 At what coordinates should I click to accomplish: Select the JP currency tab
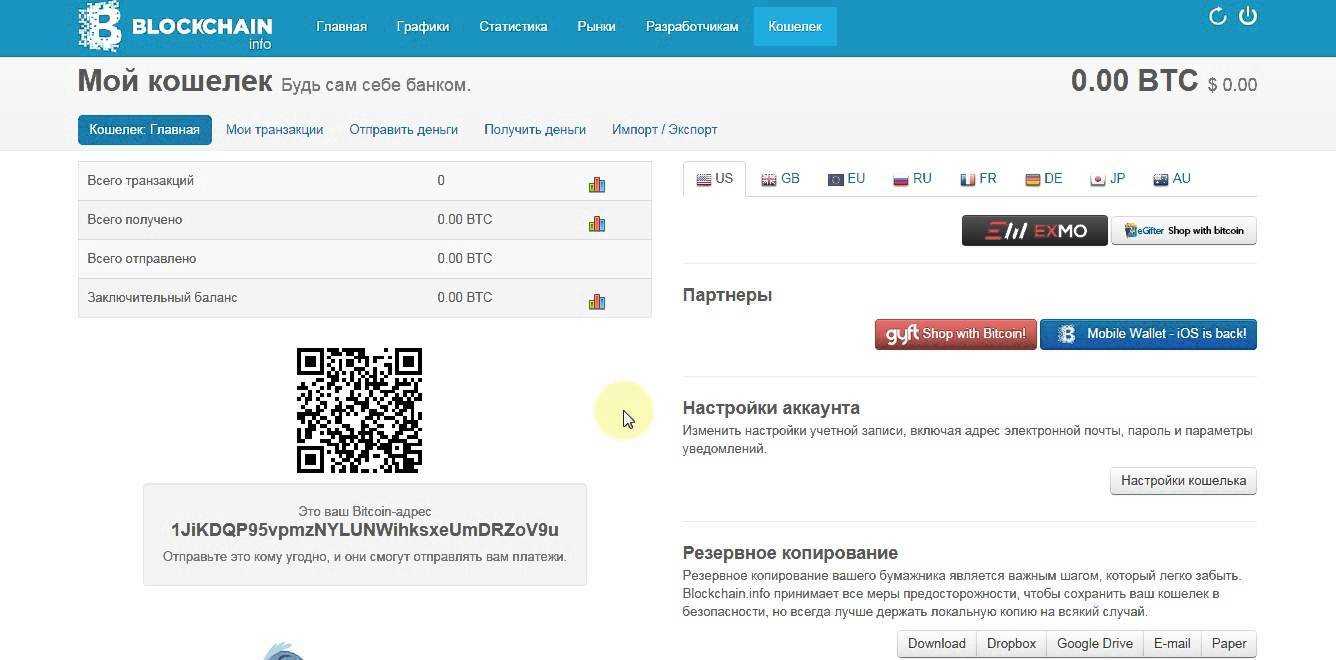point(1108,179)
